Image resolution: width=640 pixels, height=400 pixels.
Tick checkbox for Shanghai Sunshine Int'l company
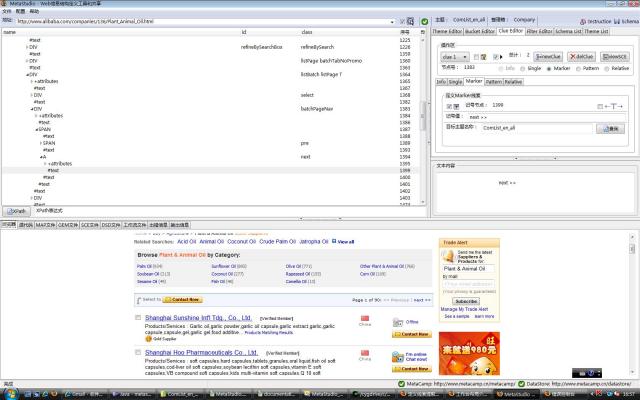(x=138, y=318)
